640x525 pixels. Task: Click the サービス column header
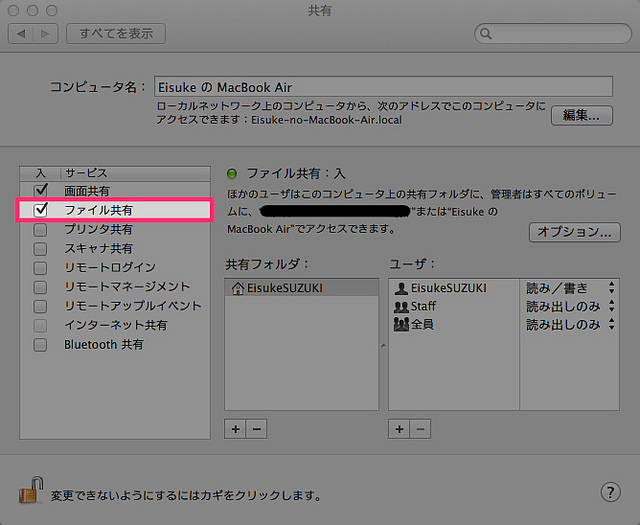(136, 173)
